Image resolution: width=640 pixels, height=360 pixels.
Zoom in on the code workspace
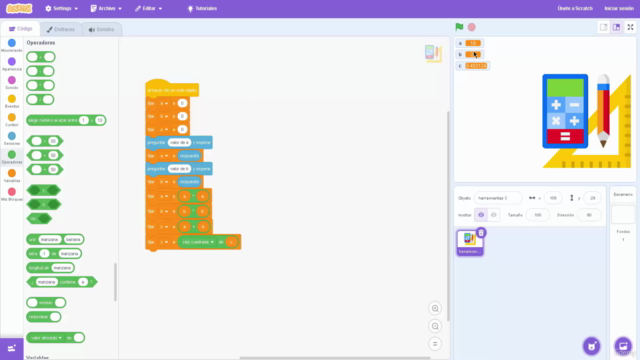tap(435, 309)
